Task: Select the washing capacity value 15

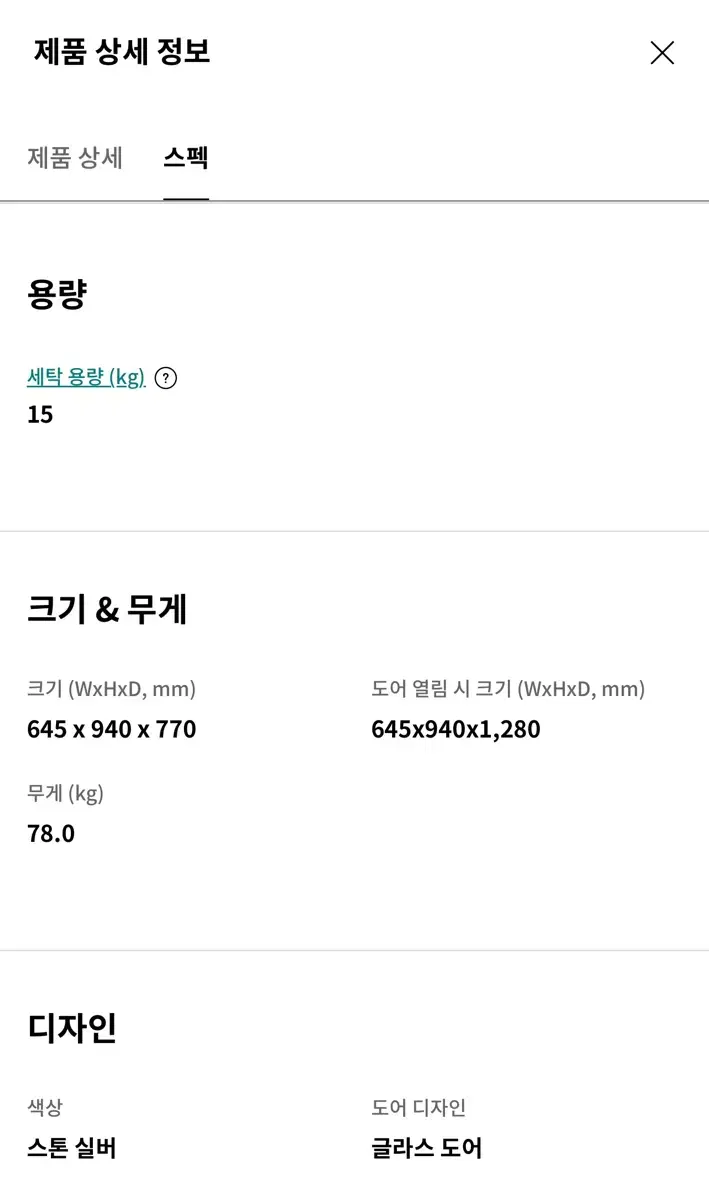Action: [40, 414]
